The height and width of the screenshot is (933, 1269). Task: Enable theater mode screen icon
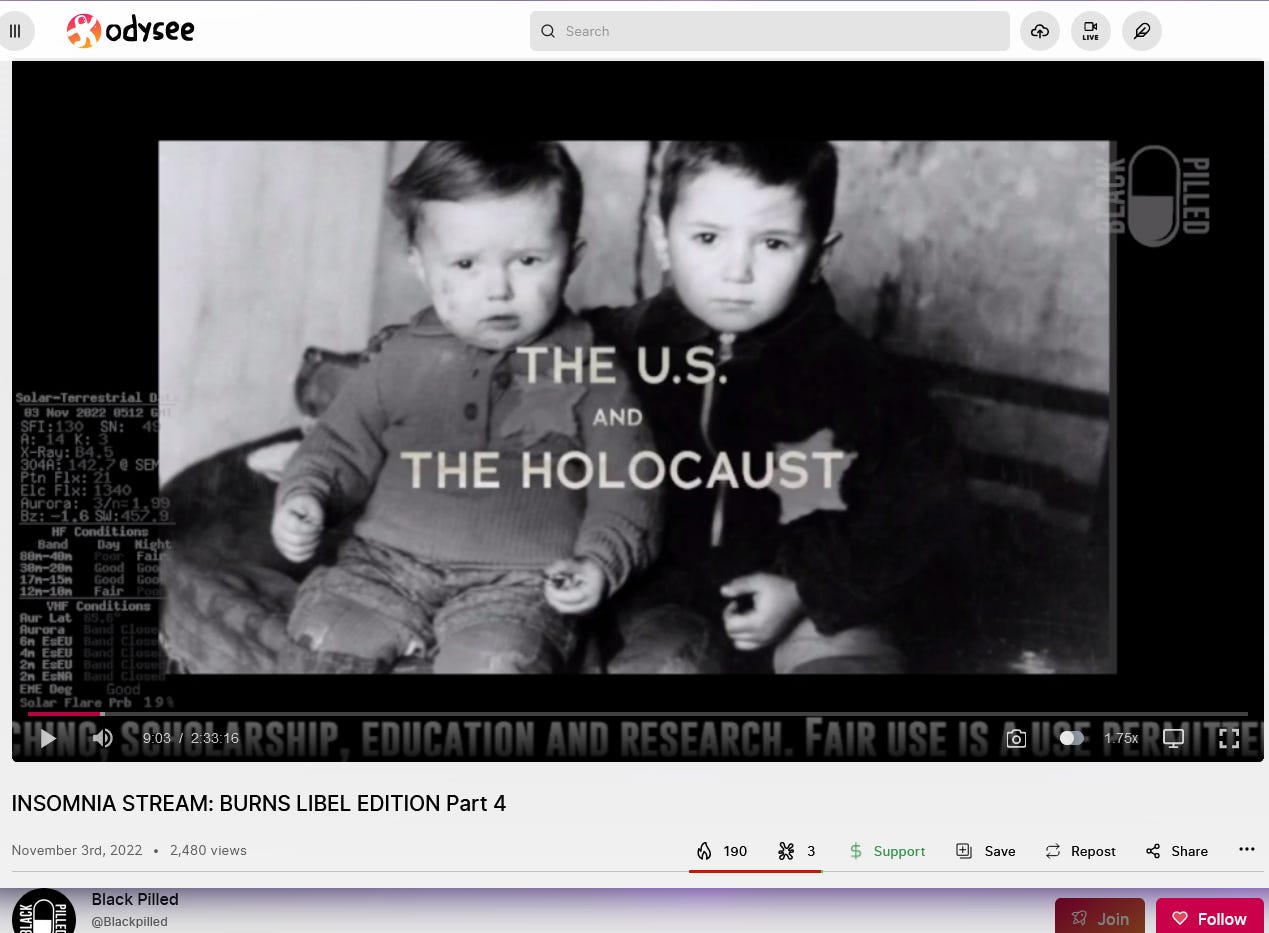coord(1173,738)
